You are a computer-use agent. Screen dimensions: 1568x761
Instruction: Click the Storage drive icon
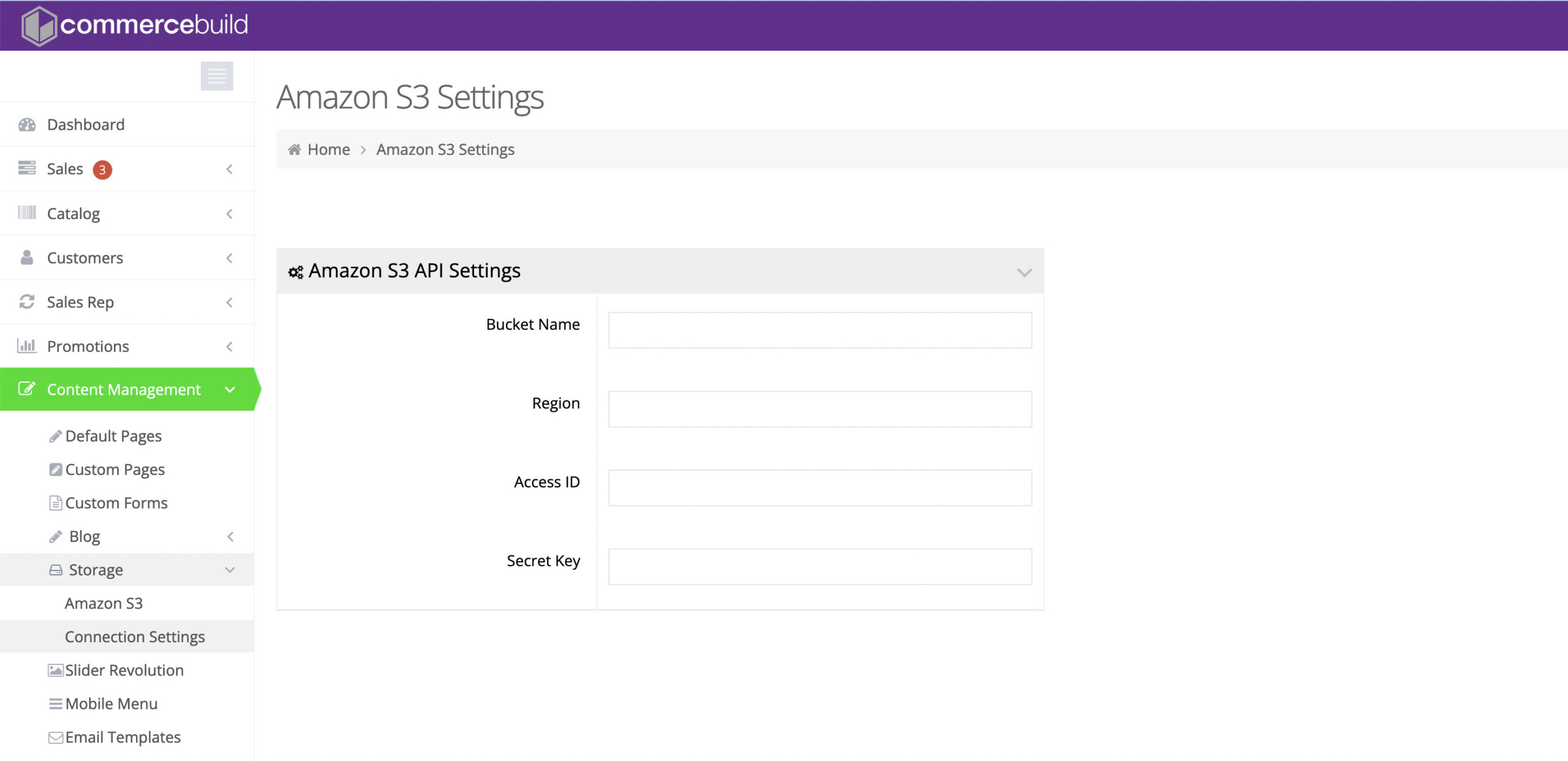tap(55, 570)
